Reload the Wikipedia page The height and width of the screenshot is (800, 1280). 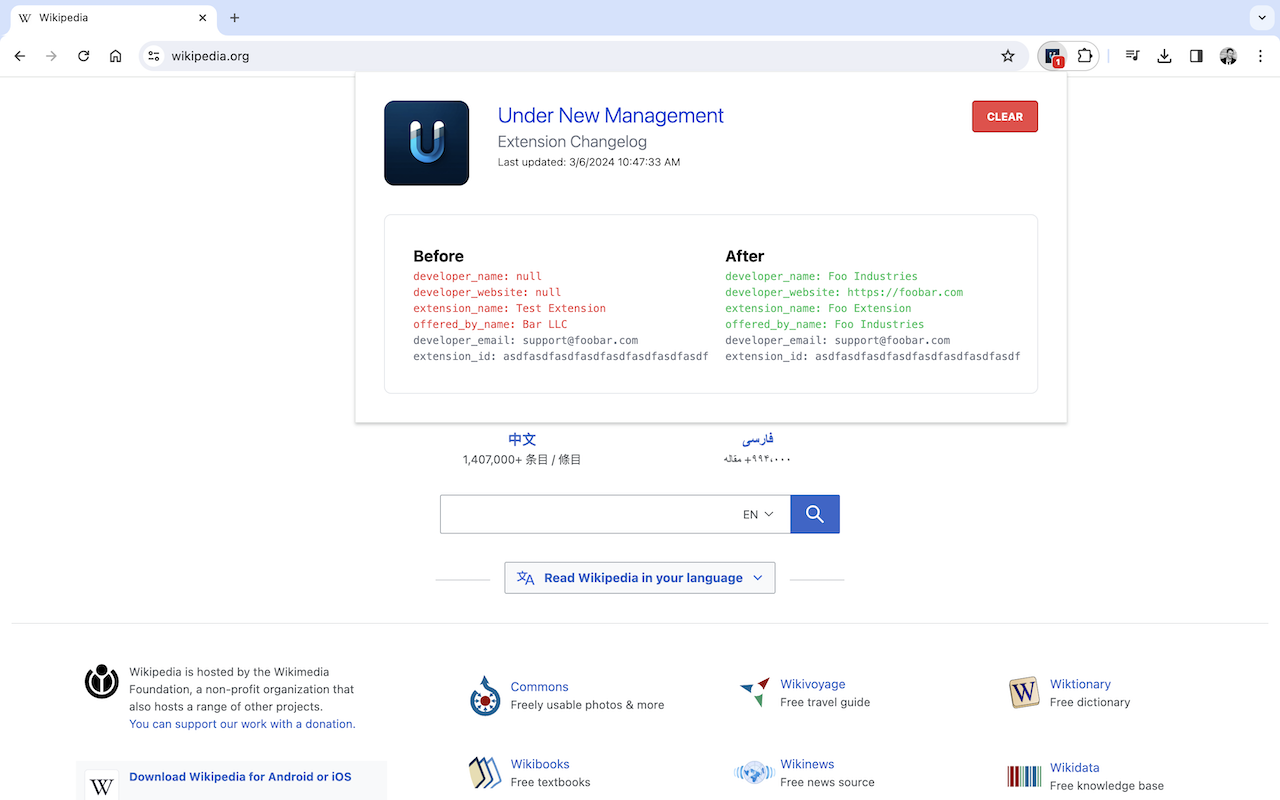pos(83,56)
